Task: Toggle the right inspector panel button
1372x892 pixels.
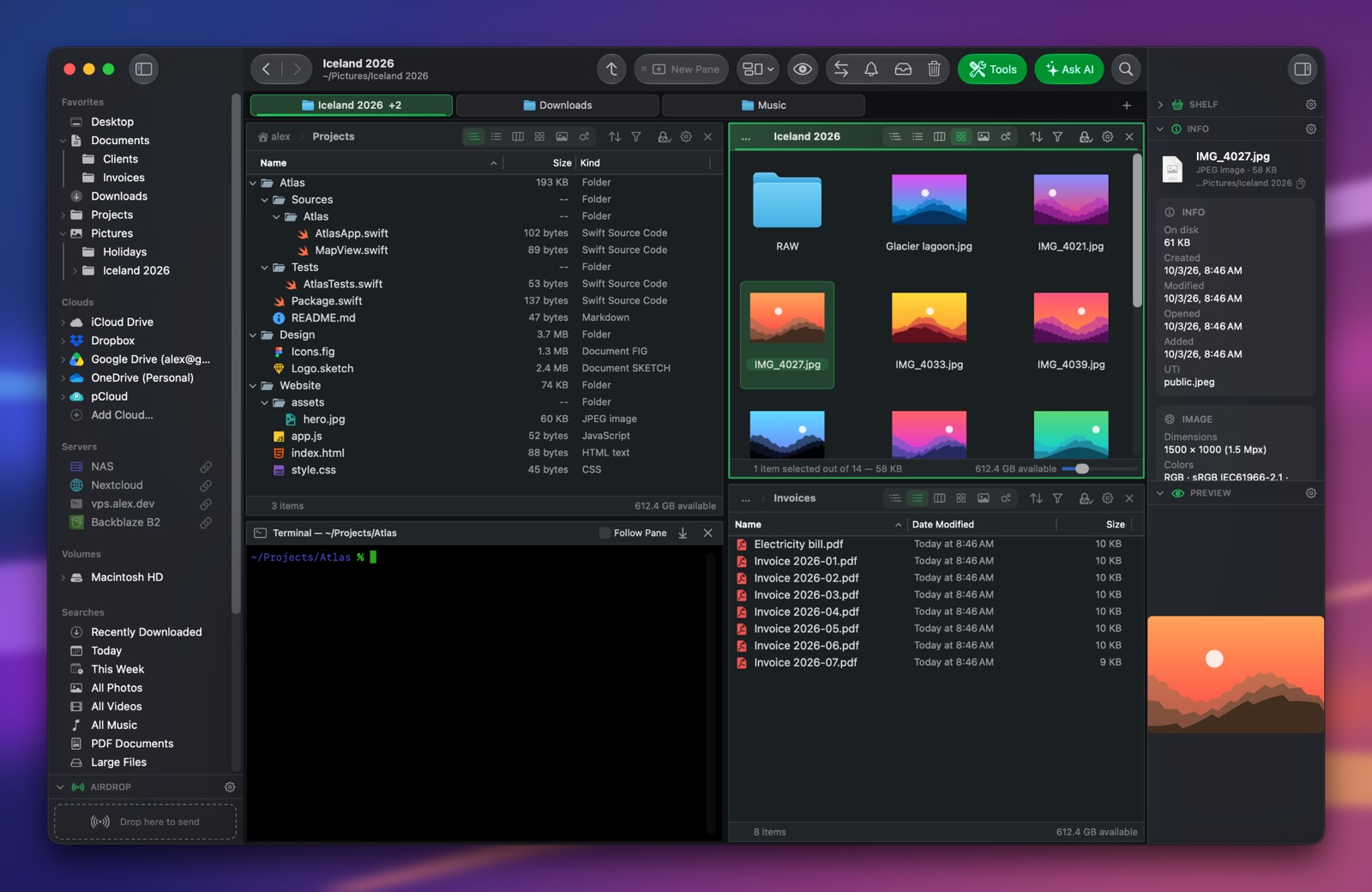Action: 1303,69
